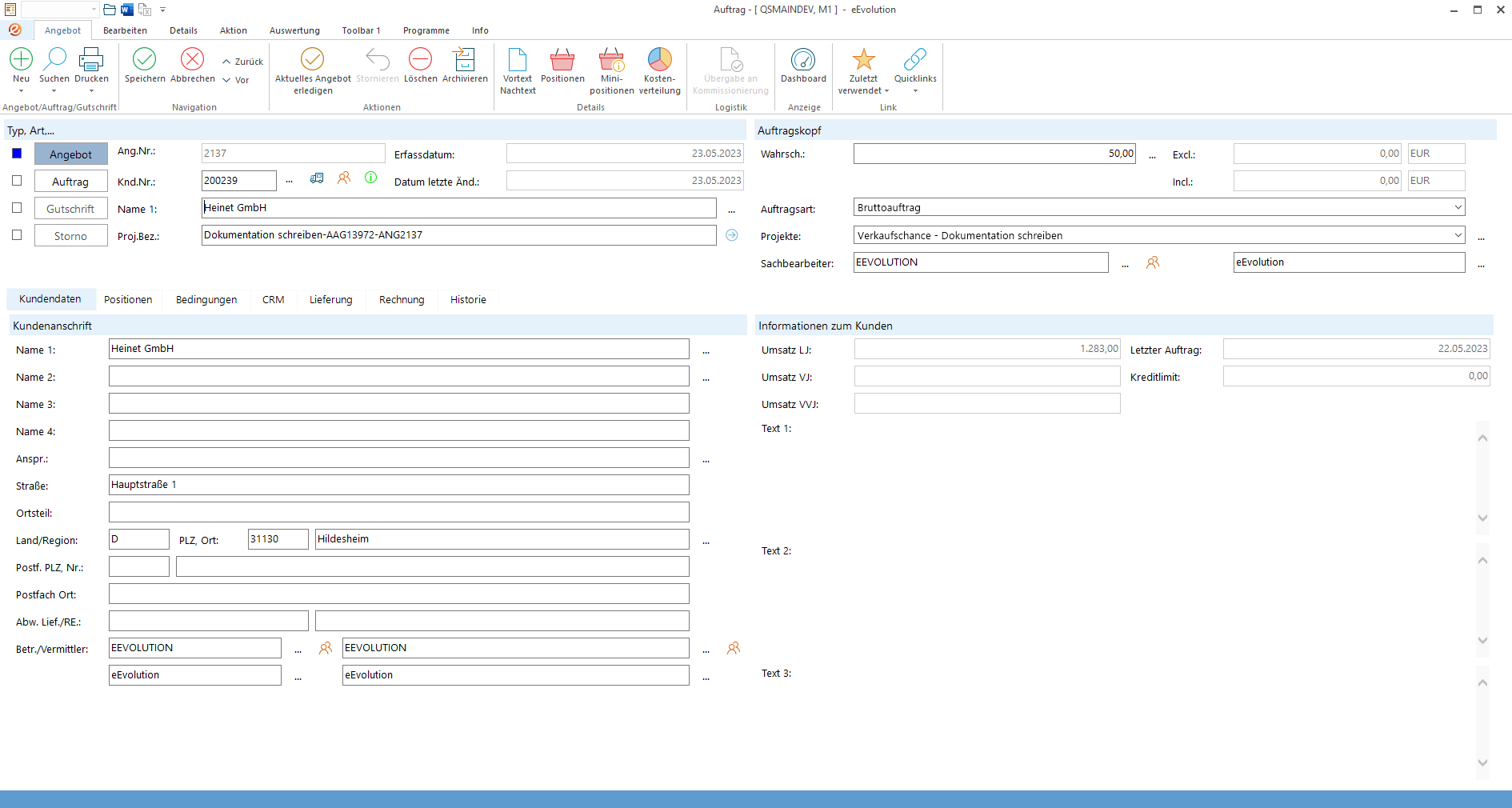This screenshot has width=1512, height=808.
Task: Click the arrow icon beside Proj.Bez. field
Action: [732, 235]
